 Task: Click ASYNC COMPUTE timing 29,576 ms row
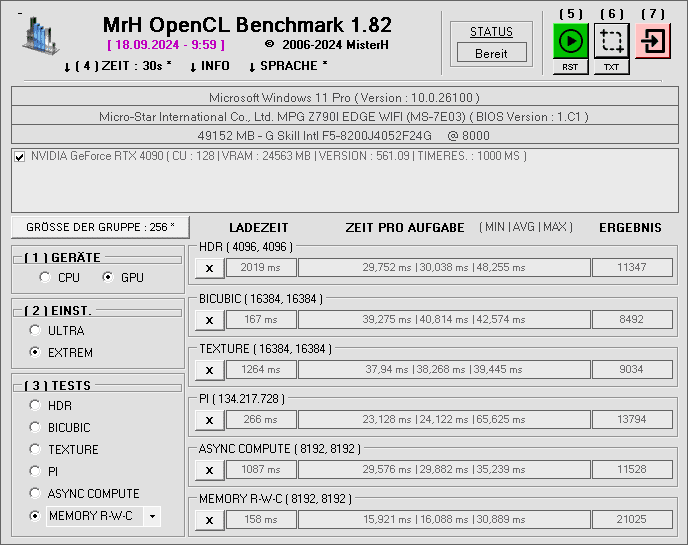pos(444,470)
